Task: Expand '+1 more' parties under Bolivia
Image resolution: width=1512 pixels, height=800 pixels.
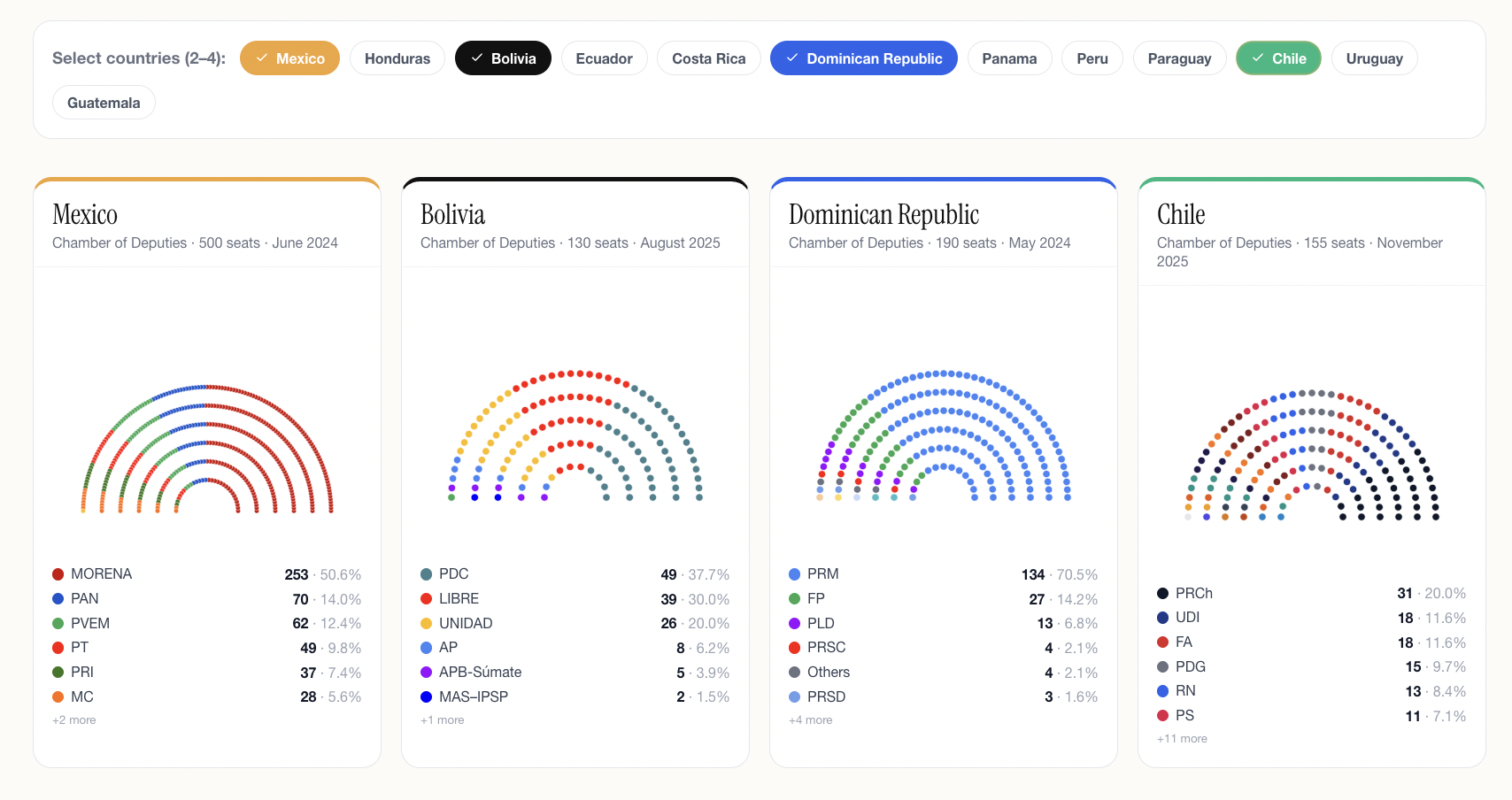Action: [443, 720]
